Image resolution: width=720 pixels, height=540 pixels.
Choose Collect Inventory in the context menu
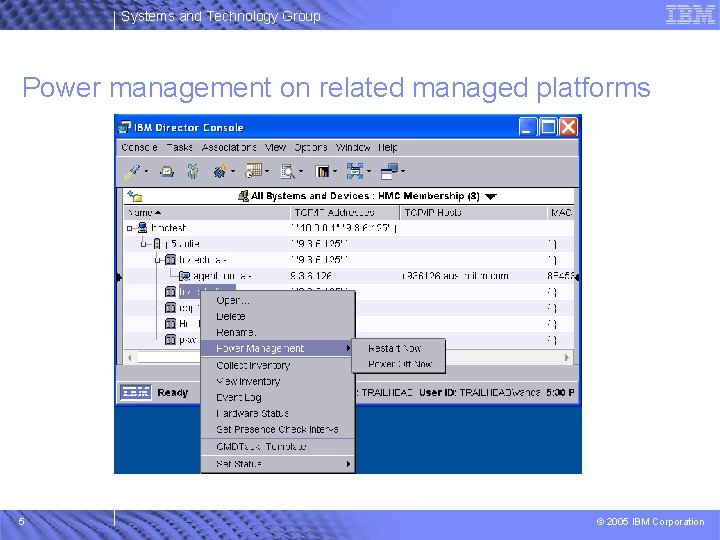click(x=278, y=366)
